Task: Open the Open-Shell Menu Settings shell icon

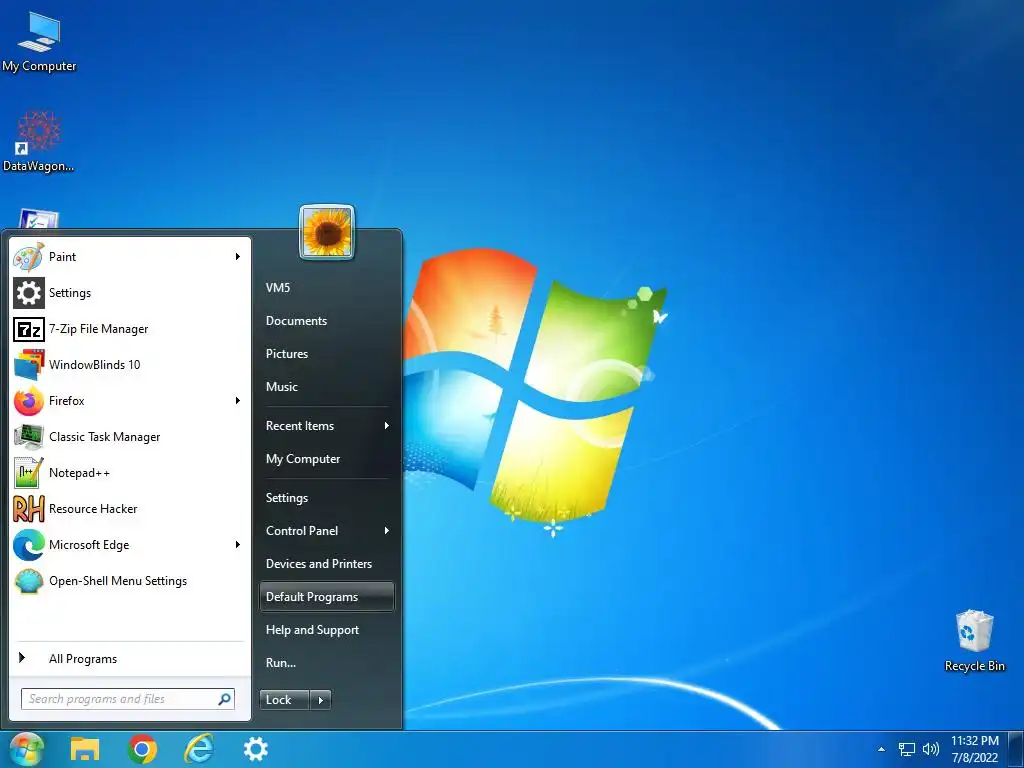Action: pyautogui.click(x=29, y=581)
